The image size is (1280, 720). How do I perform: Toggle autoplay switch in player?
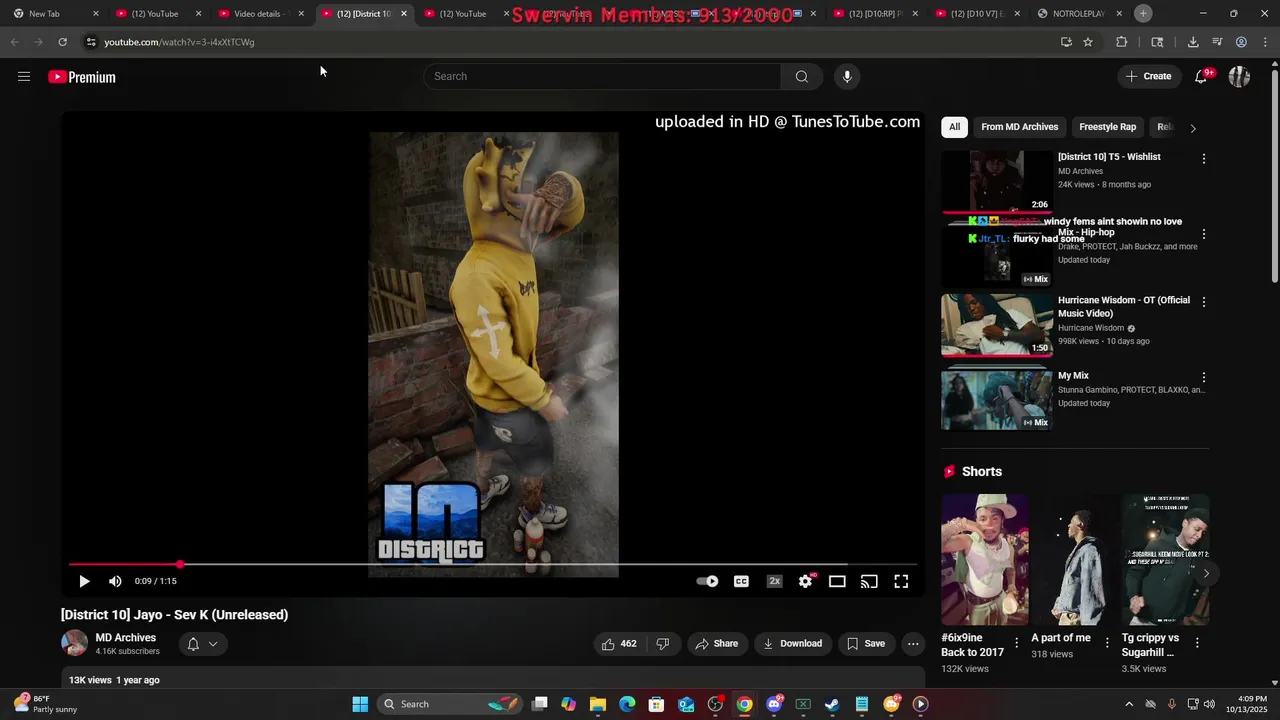(708, 581)
